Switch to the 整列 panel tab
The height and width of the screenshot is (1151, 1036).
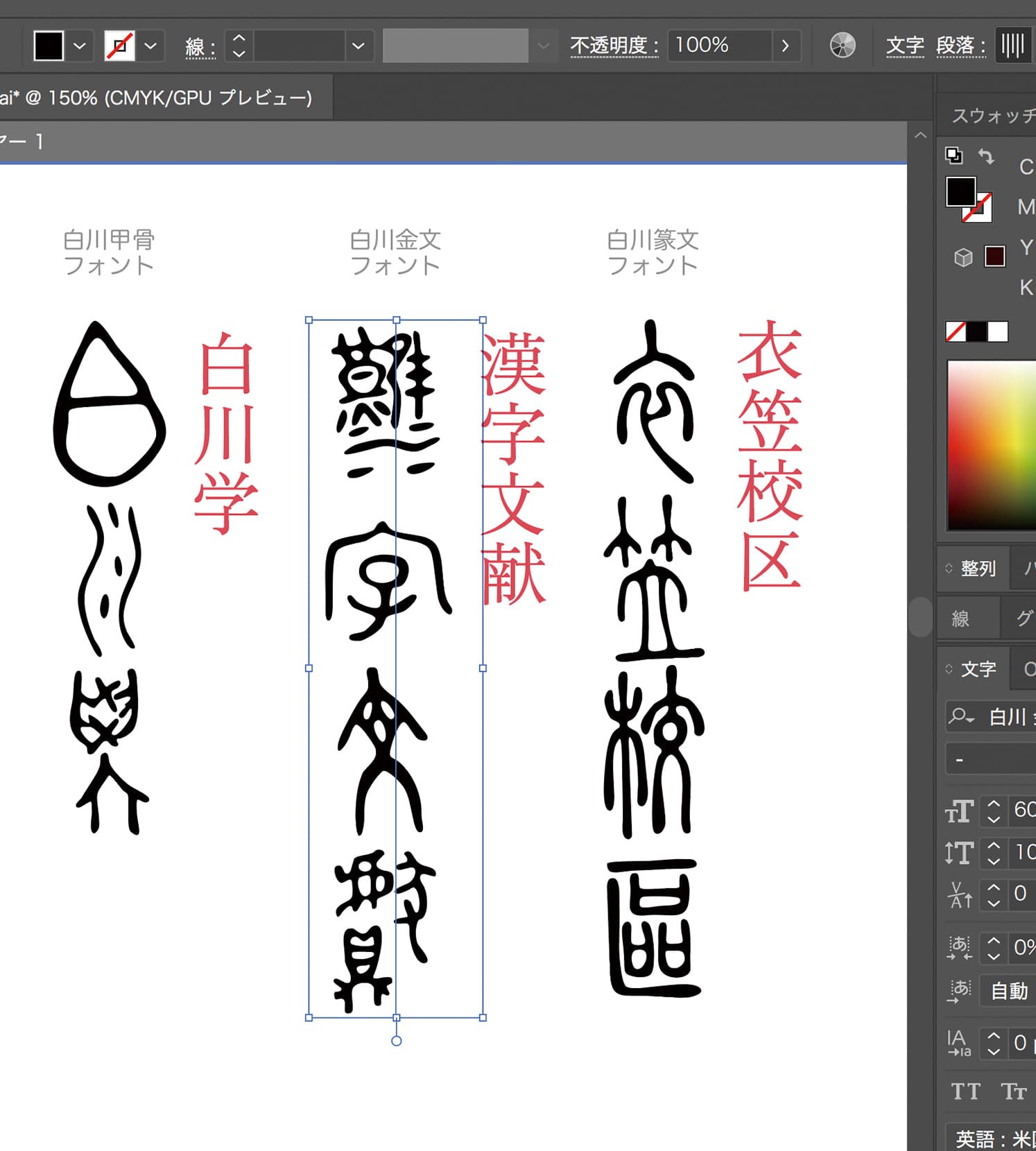click(978, 569)
